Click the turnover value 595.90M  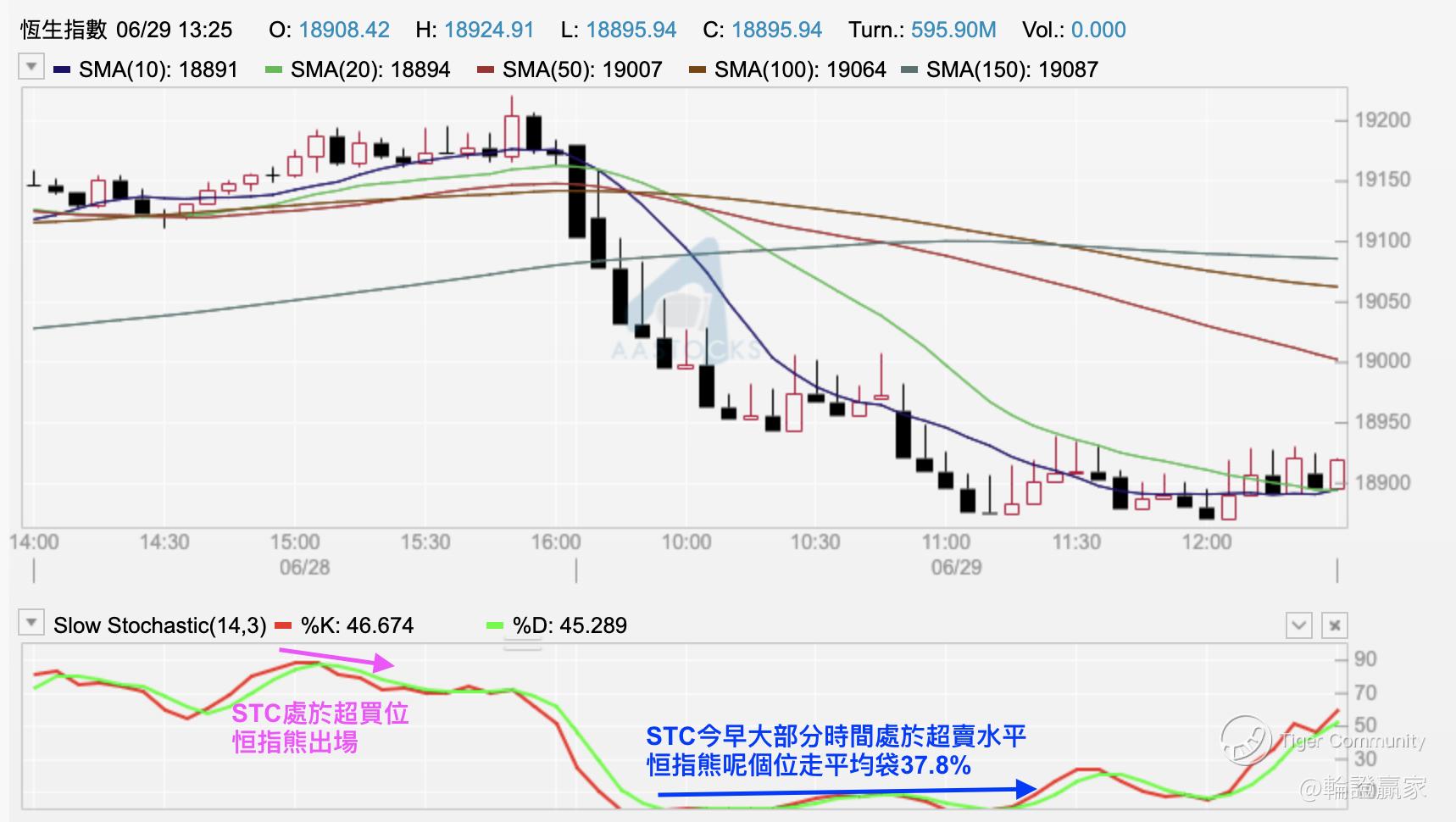click(x=953, y=30)
